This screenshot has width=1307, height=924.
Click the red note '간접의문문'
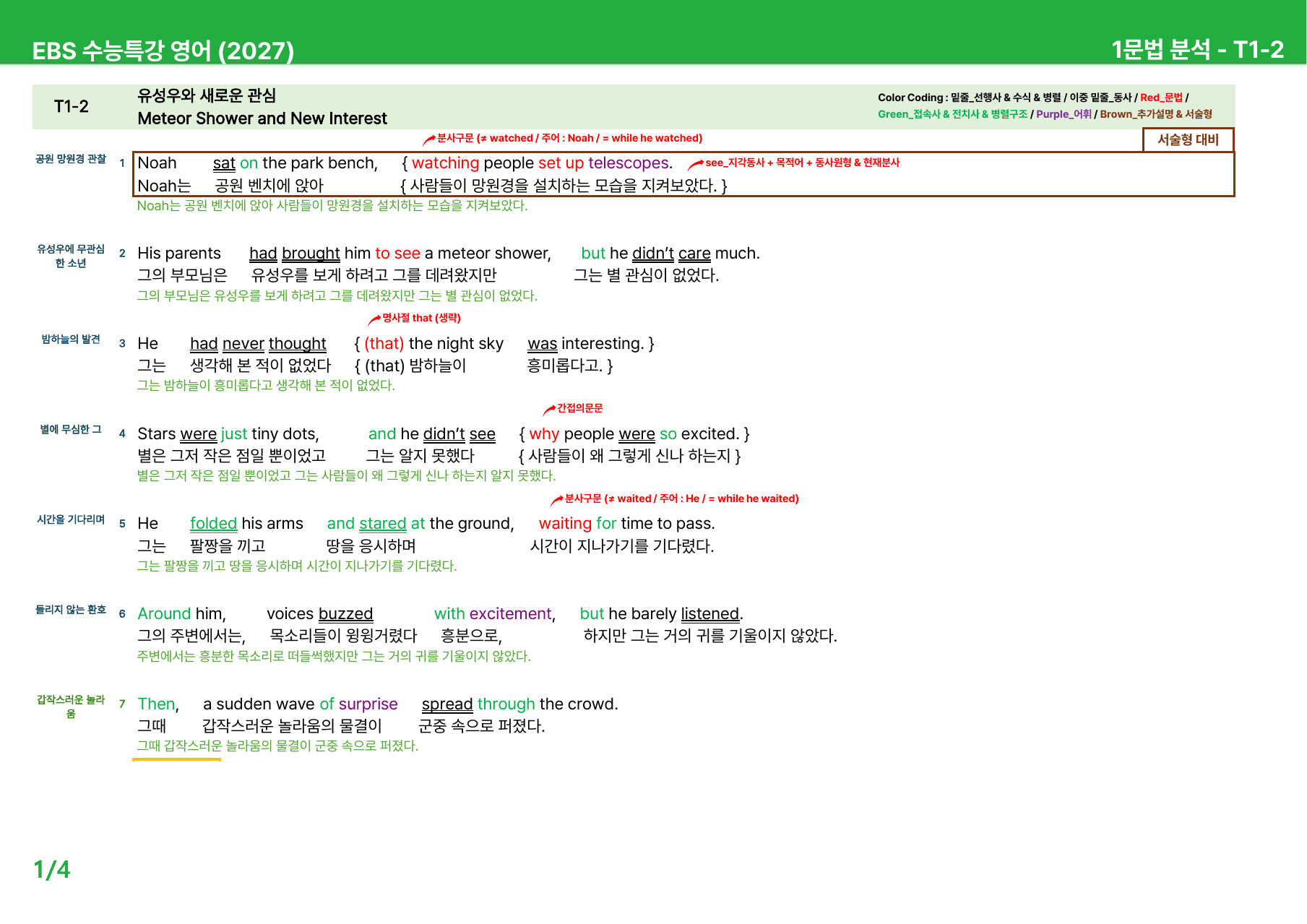pos(579,408)
